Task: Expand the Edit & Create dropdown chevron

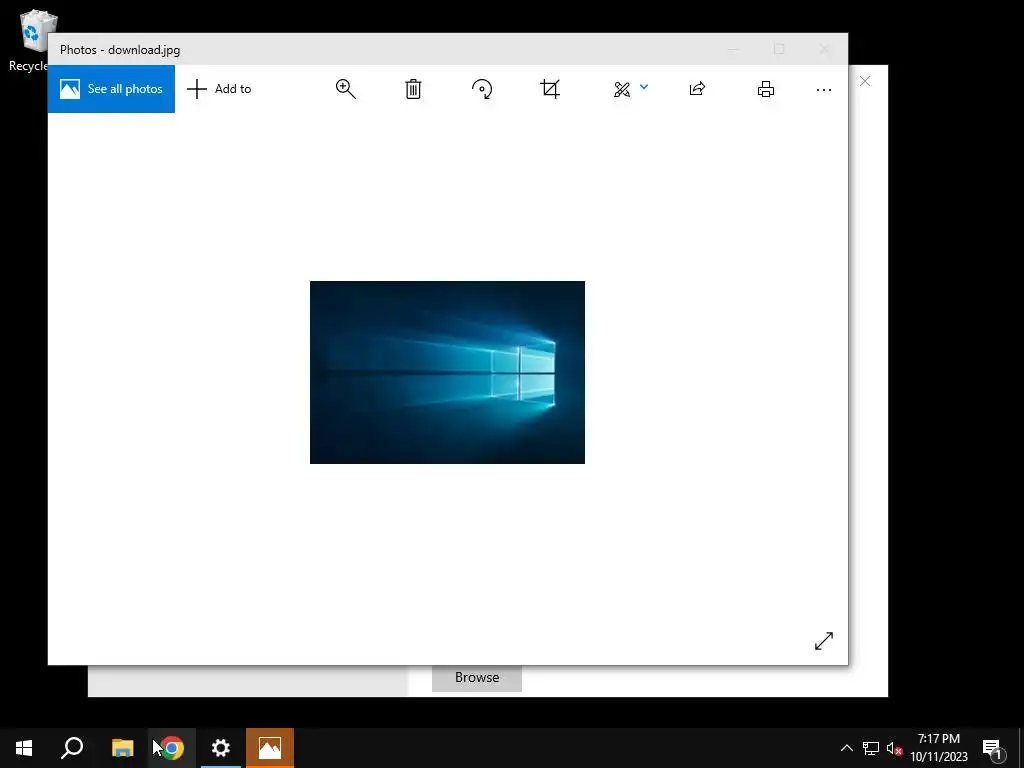Action: tap(644, 86)
